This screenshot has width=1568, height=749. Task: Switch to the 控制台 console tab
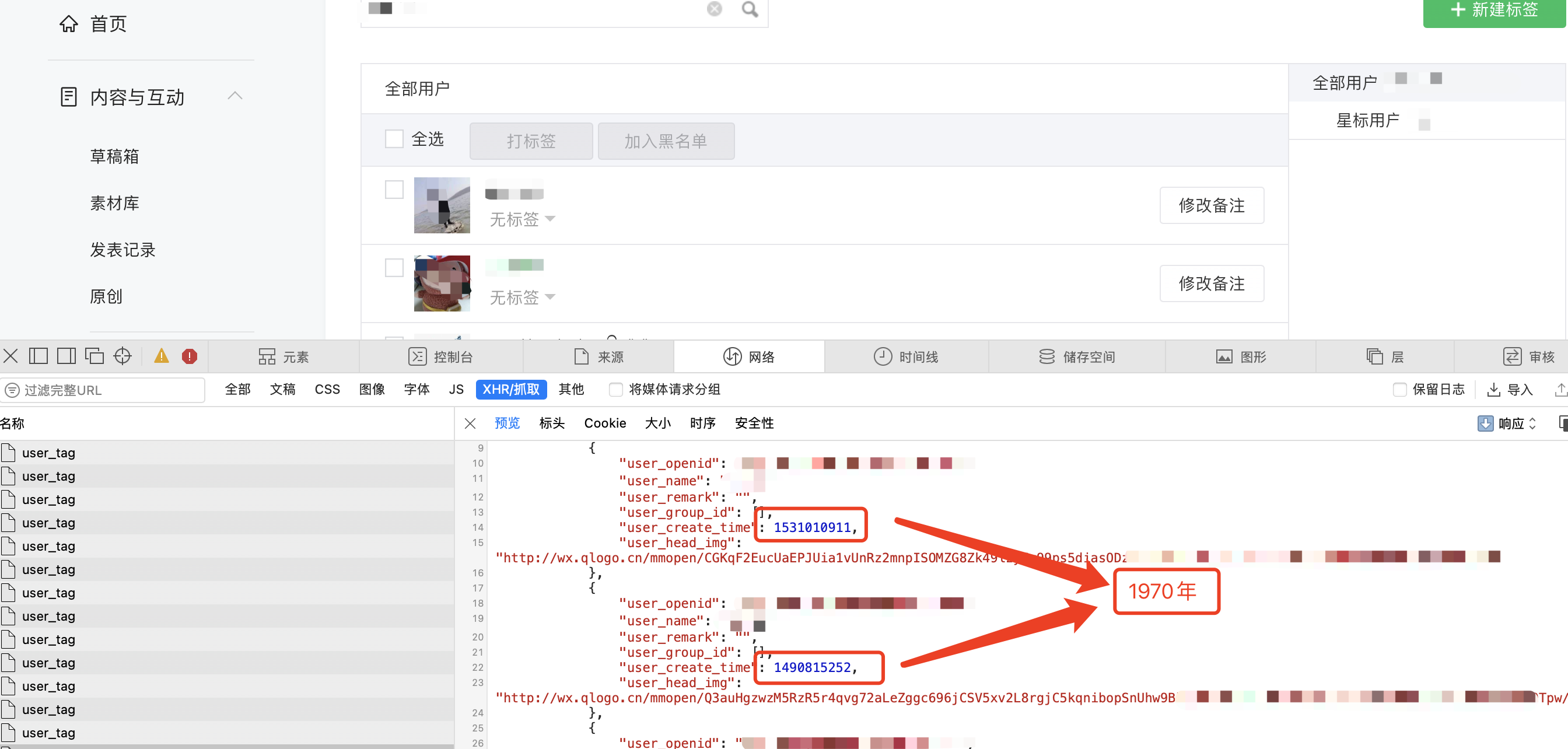tap(440, 356)
